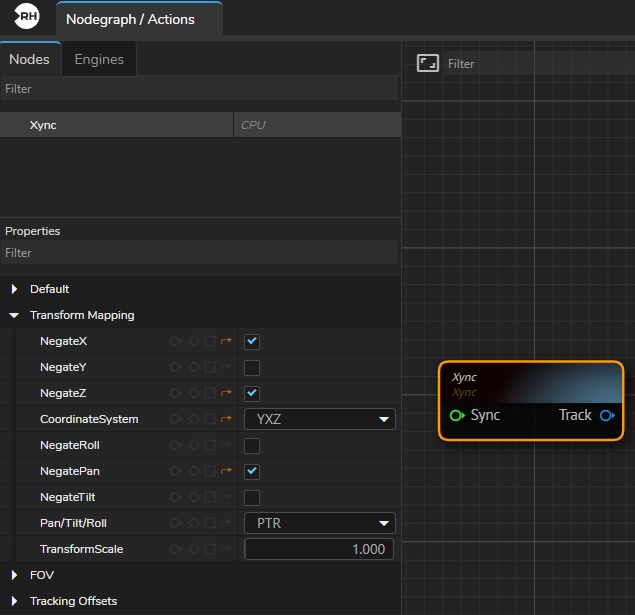635x615 pixels.
Task: Enable the NegateY checkbox
Action: pos(252,367)
